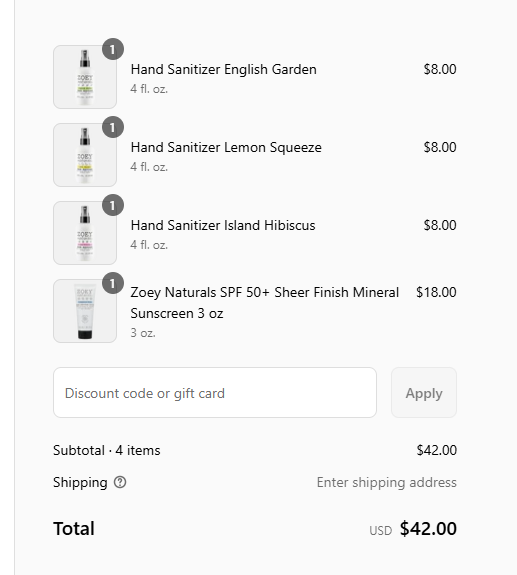Select the Zoey Naturals SPF 50+ sunscreen title
The height and width of the screenshot is (575, 517).
pos(265,303)
